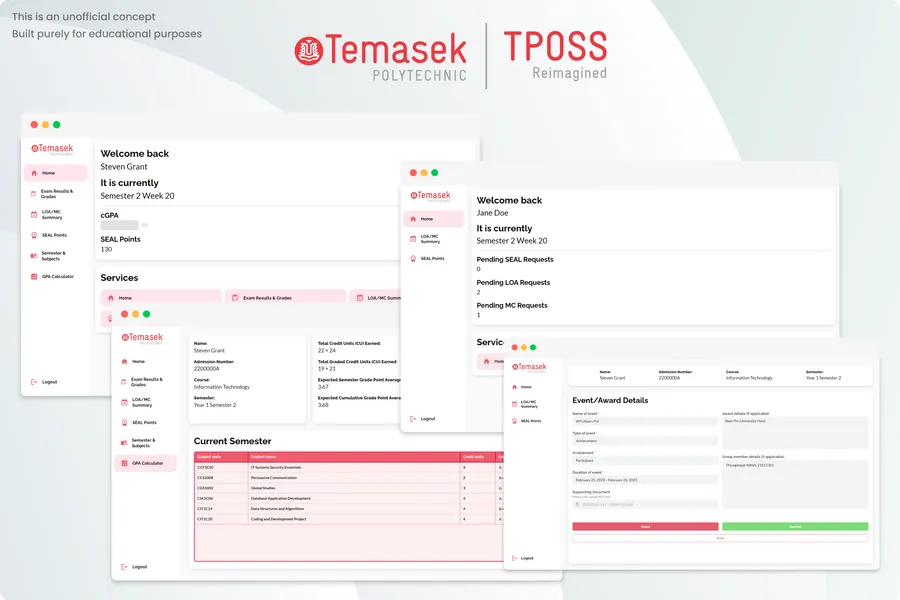Toggle cGPA visibility next to the hidden value

147,225
